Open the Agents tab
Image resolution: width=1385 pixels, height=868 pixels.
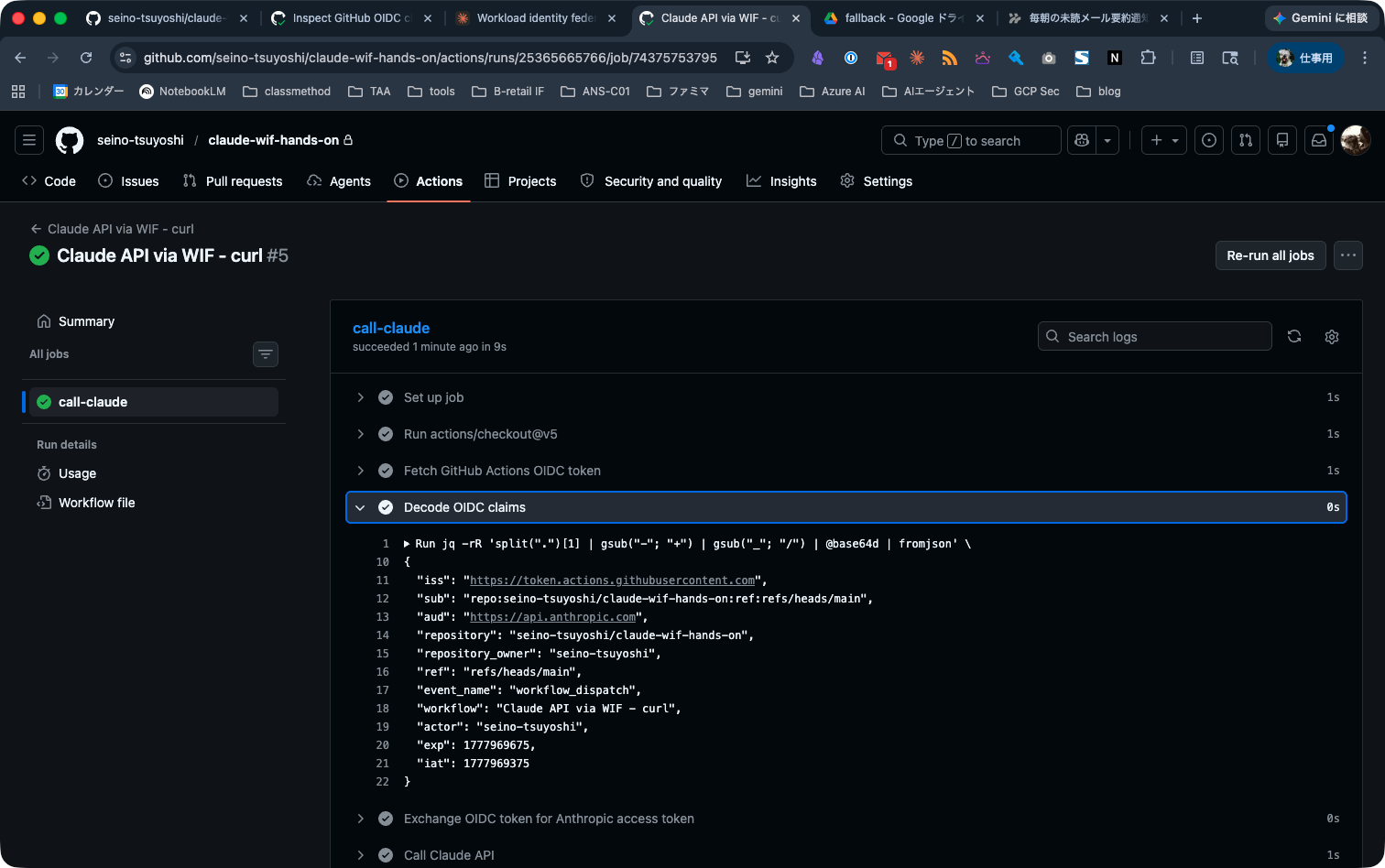(x=339, y=181)
